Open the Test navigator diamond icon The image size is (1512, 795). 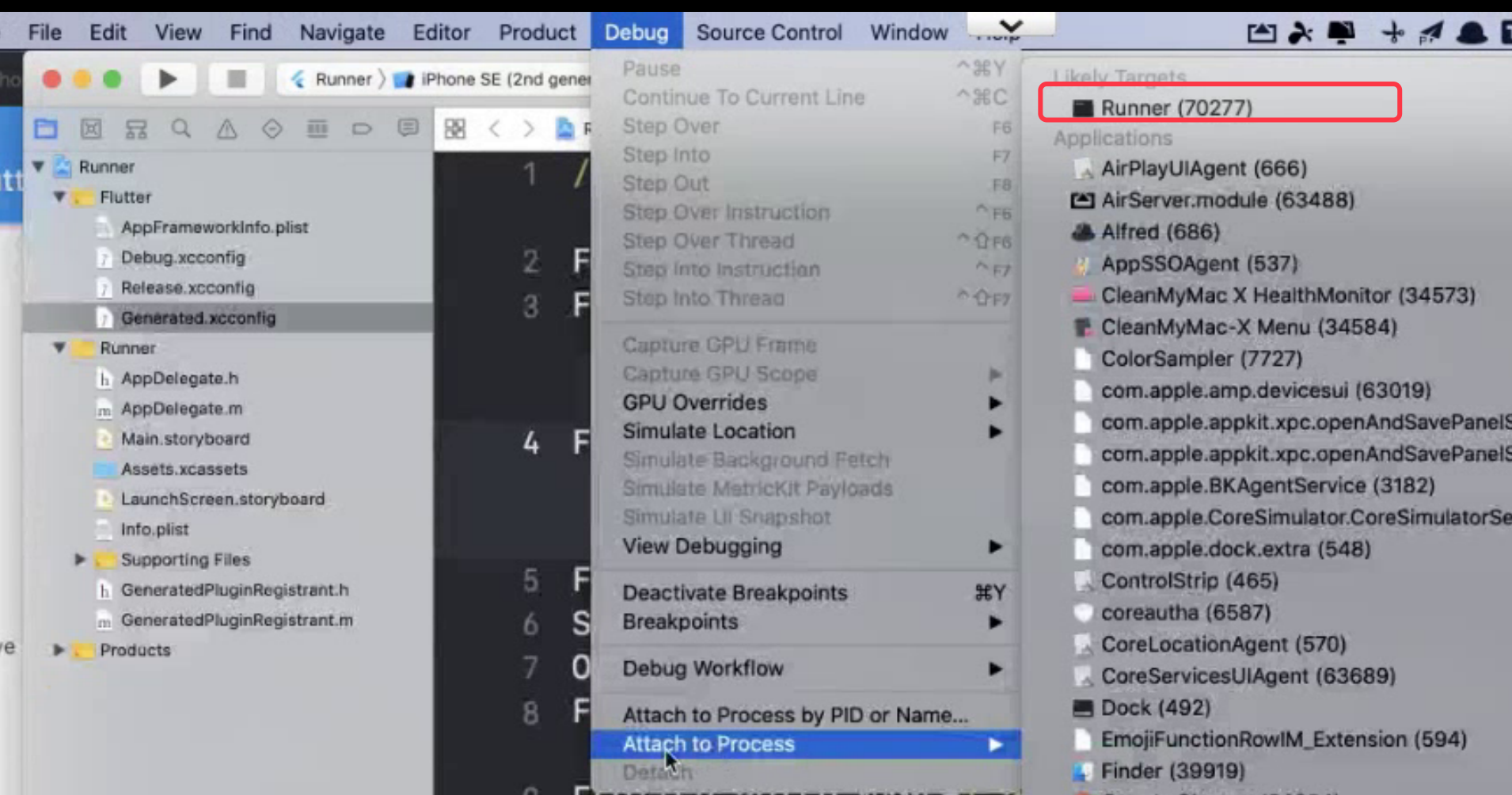click(x=272, y=128)
